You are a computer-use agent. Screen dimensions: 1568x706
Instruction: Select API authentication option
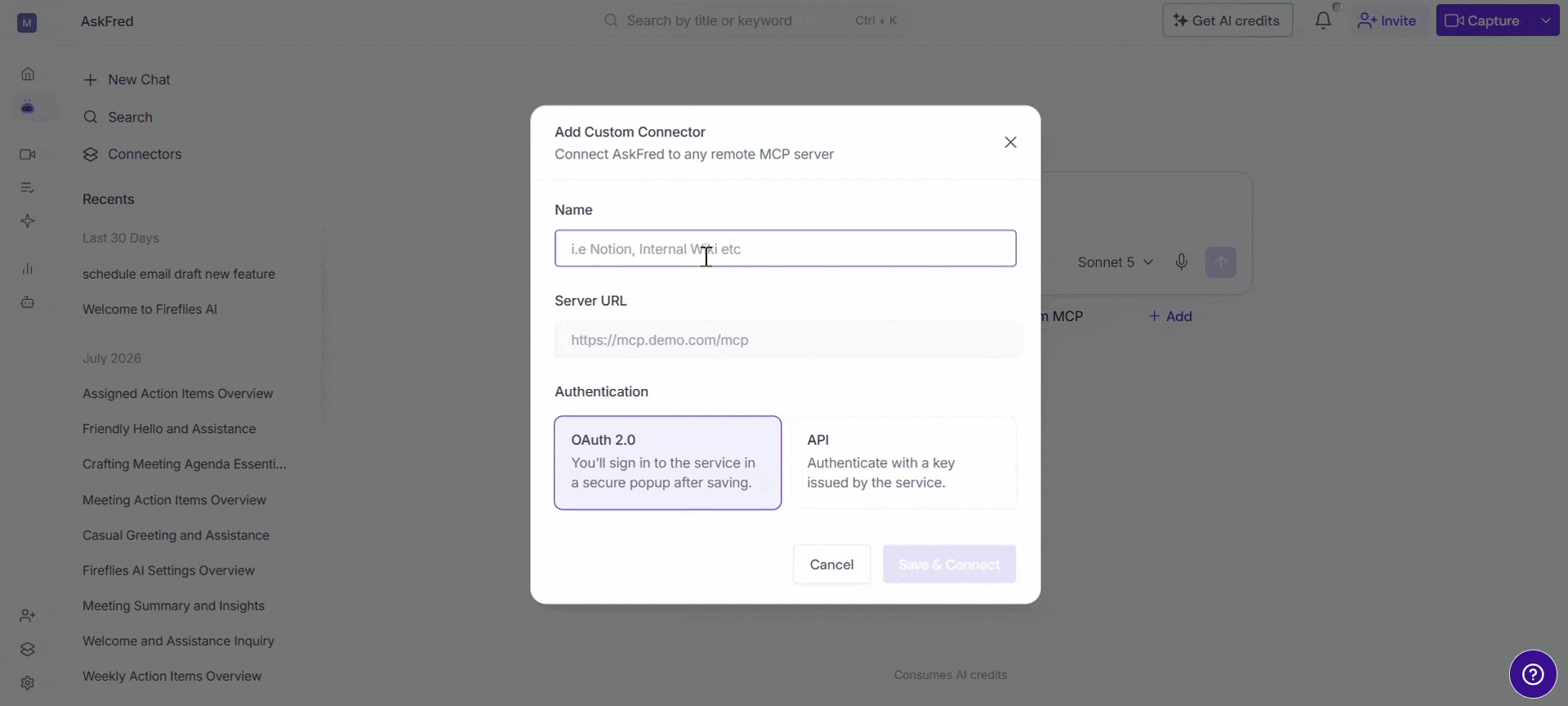coord(903,462)
